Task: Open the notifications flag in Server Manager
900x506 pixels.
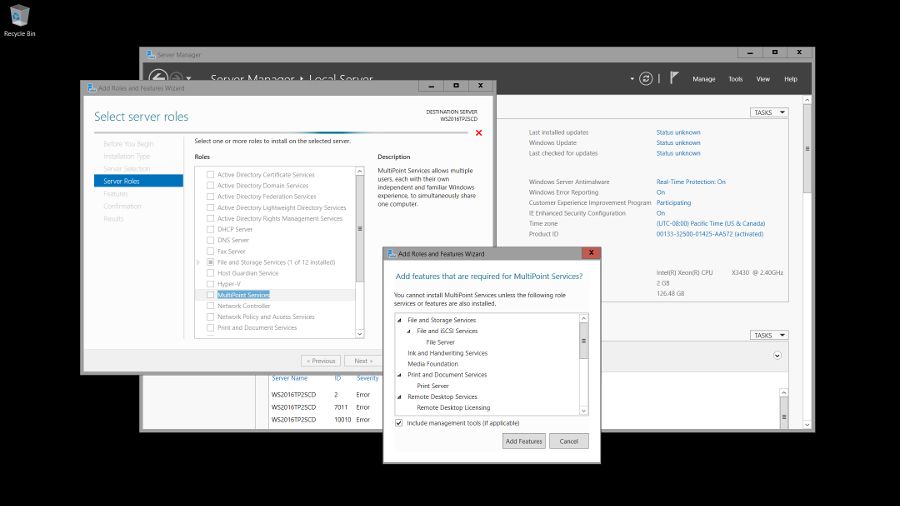Action: pyautogui.click(x=674, y=78)
